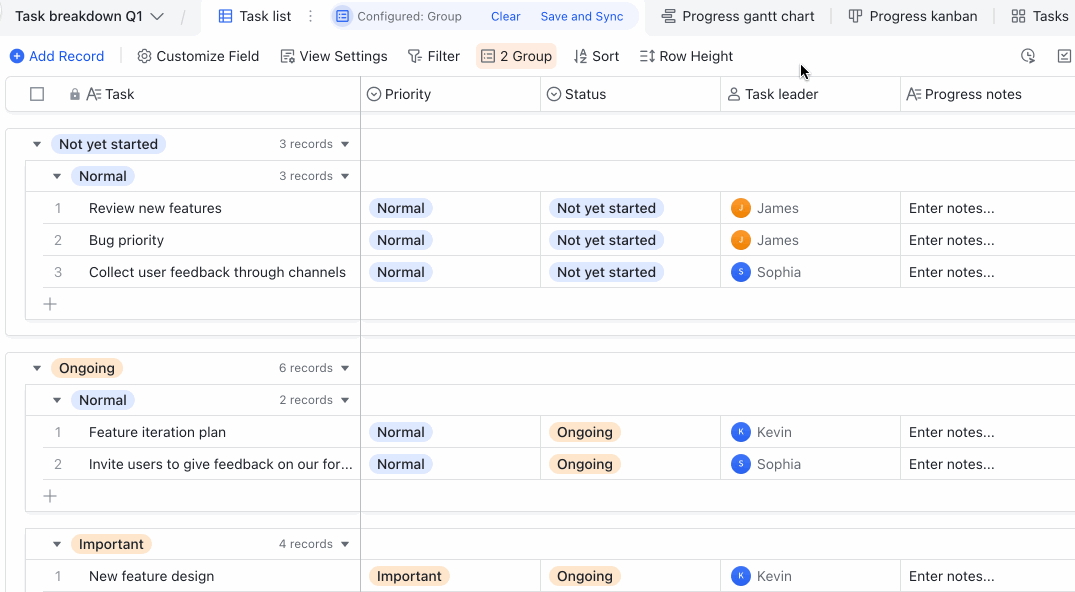
Task: Click Save and Sync
Action: point(581,16)
